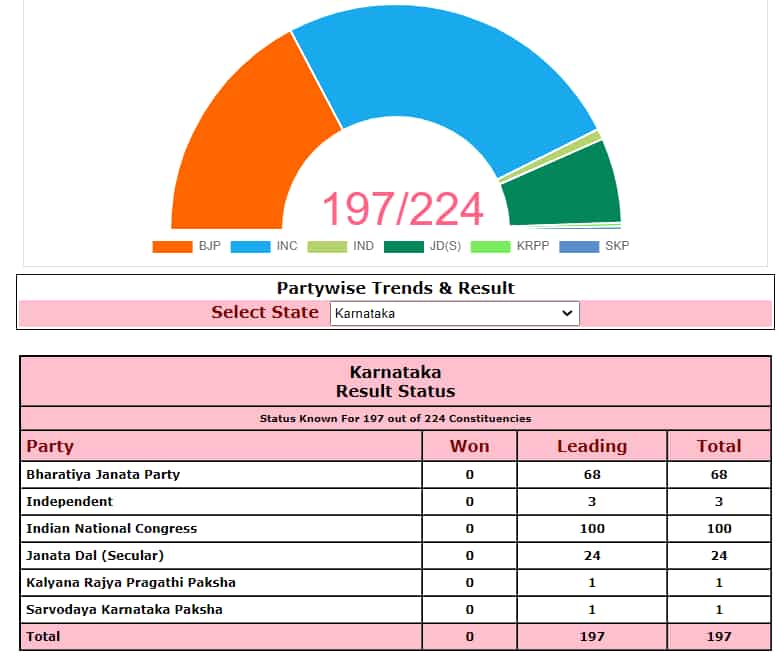Click the Total column header
This screenshot has height=653, width=777.
coord(719,446)
